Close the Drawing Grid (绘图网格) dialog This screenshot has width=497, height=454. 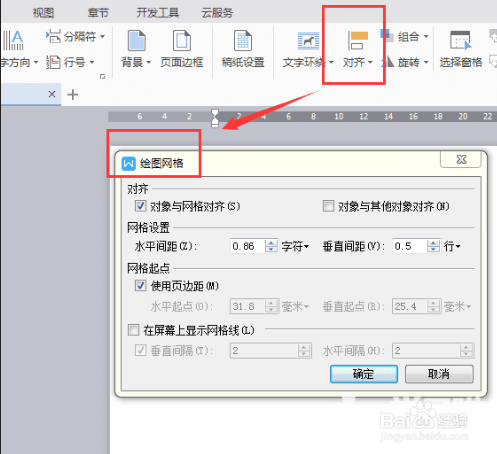[x=461, y=160]
